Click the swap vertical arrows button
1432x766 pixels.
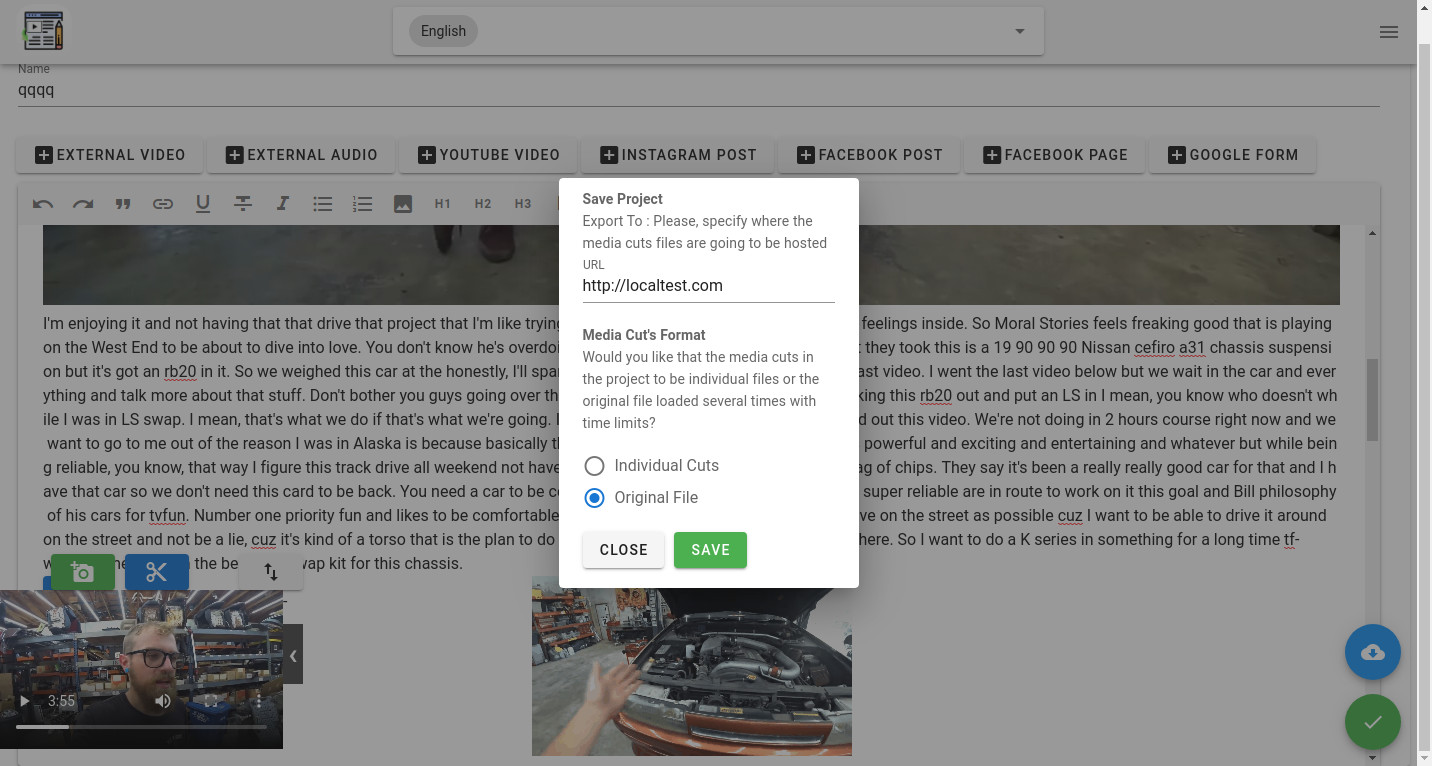pyautogui.click(x=271, y=572)
